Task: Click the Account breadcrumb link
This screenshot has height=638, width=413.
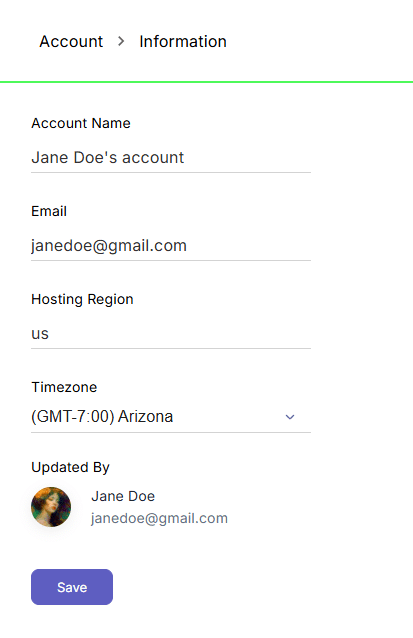Action: [x=71, y=42]
